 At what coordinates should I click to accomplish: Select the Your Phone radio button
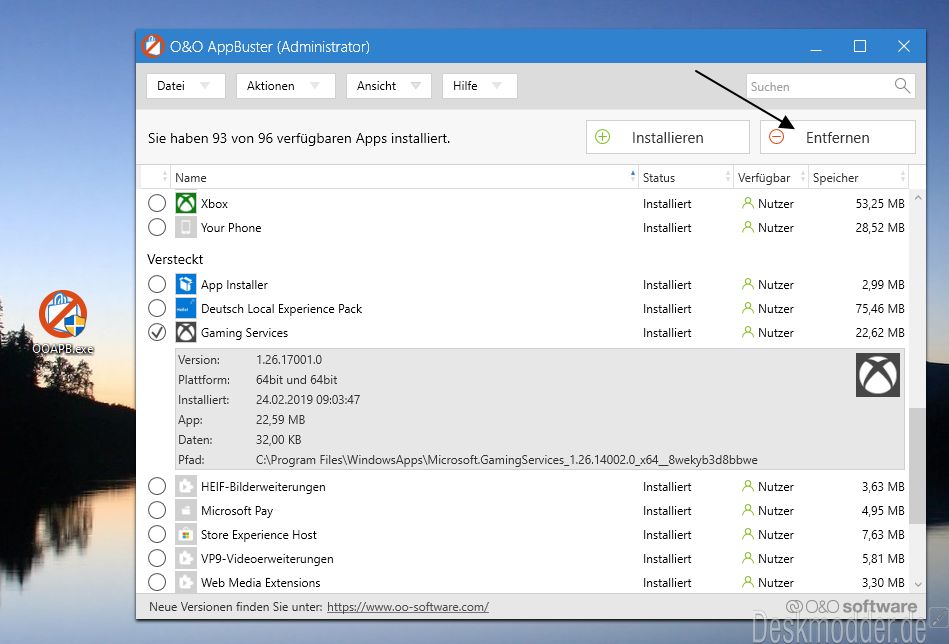point(157,227)
